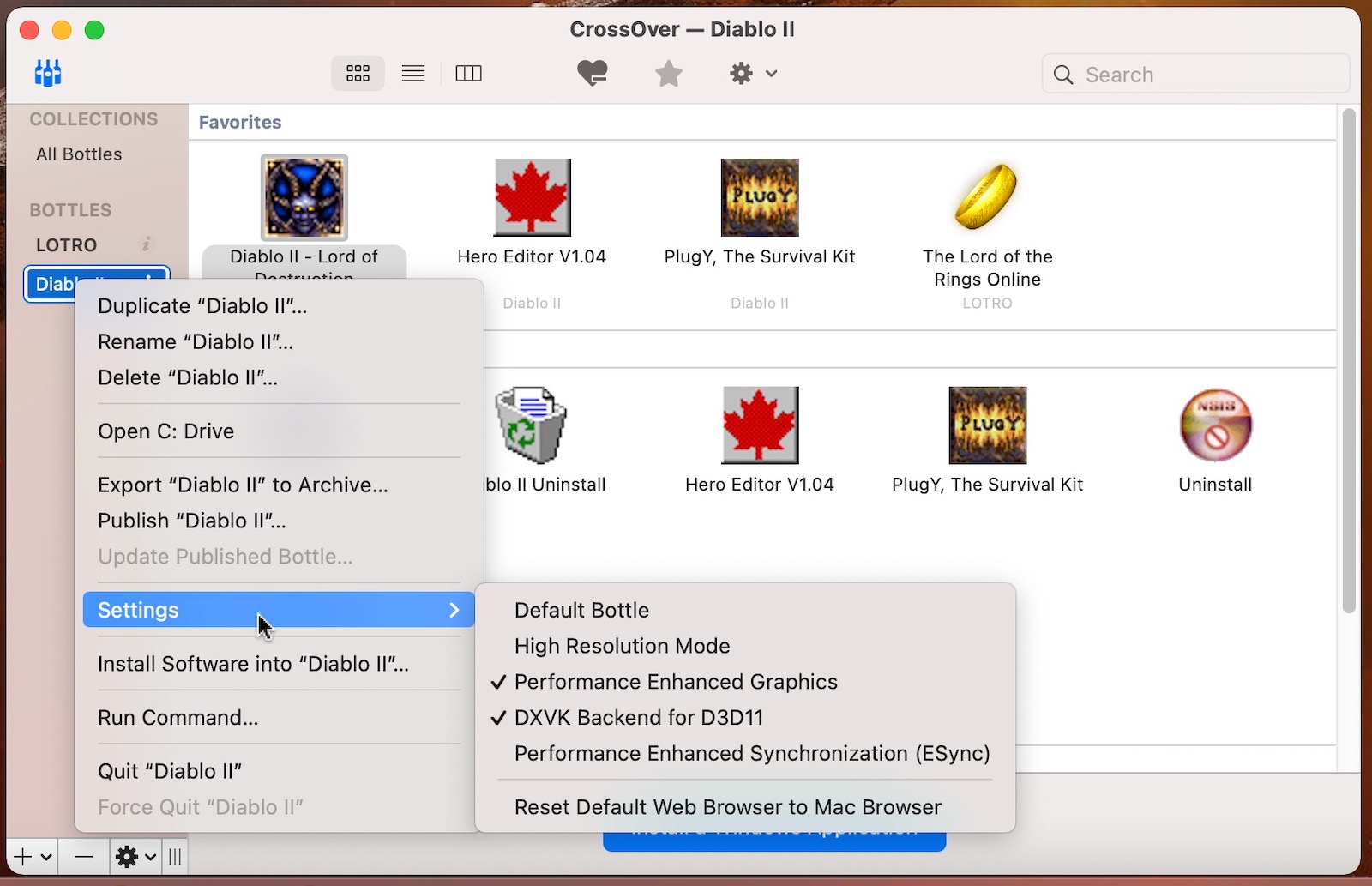The width and height of the screenshot is (1372, 886).
Task: Click the minus remove bottle button
Action: 83,857
